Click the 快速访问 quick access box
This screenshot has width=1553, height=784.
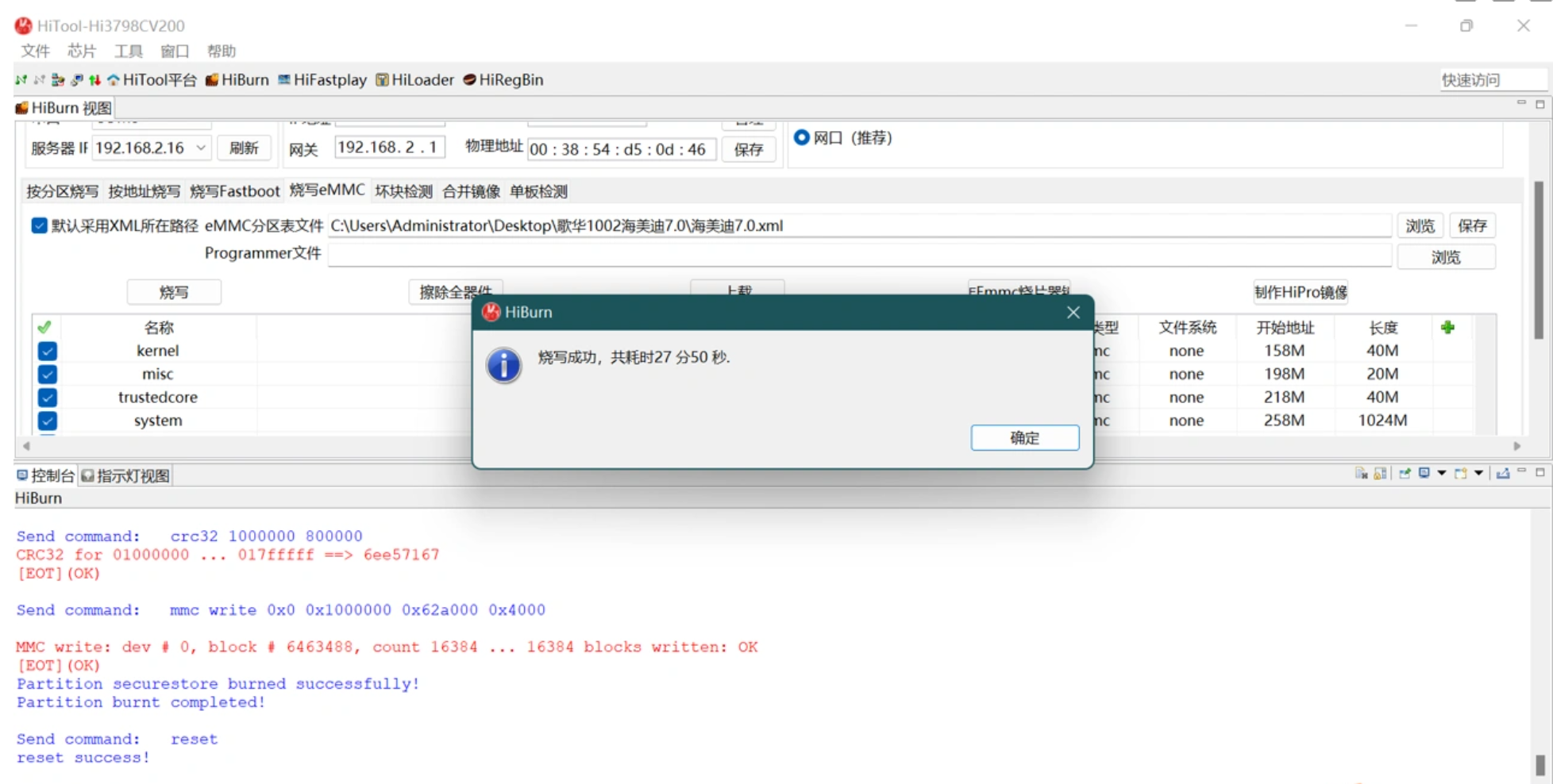point(1493,80)
